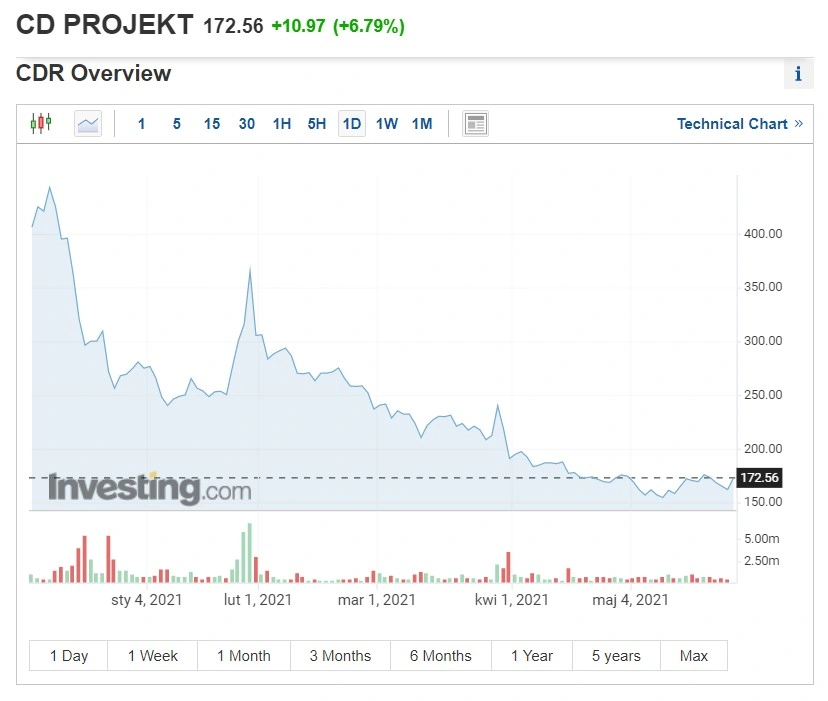Click the 350.00 price axis label
828x701 pixels.
(763, 287)
